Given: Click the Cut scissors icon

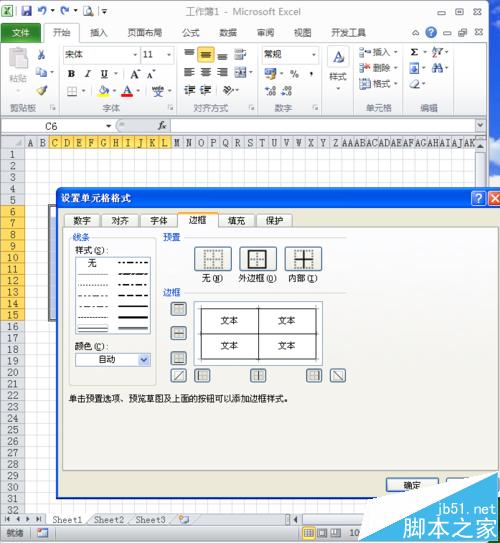Looking at the screenshot, I should [41, 54].
